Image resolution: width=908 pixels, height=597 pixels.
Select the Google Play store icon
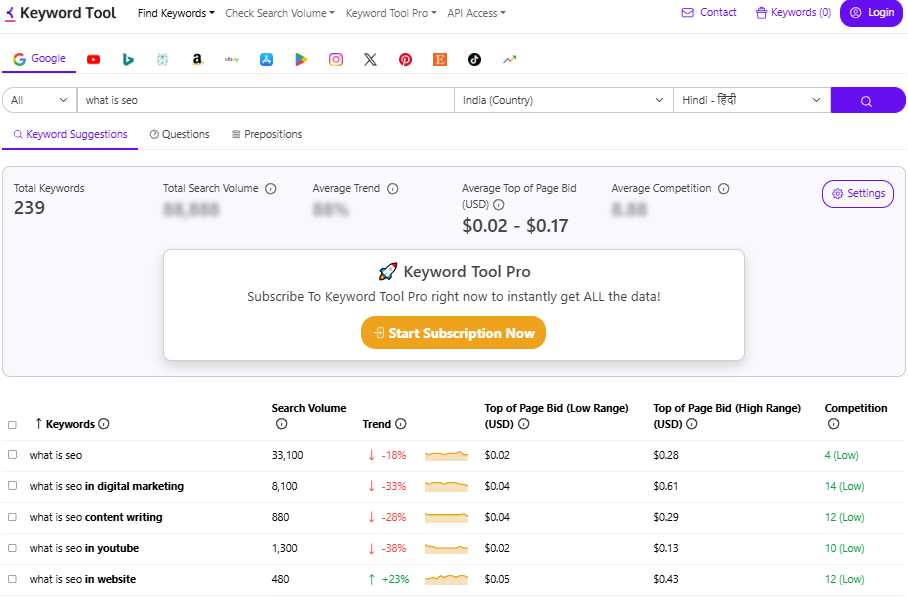(x=300, y=59)
